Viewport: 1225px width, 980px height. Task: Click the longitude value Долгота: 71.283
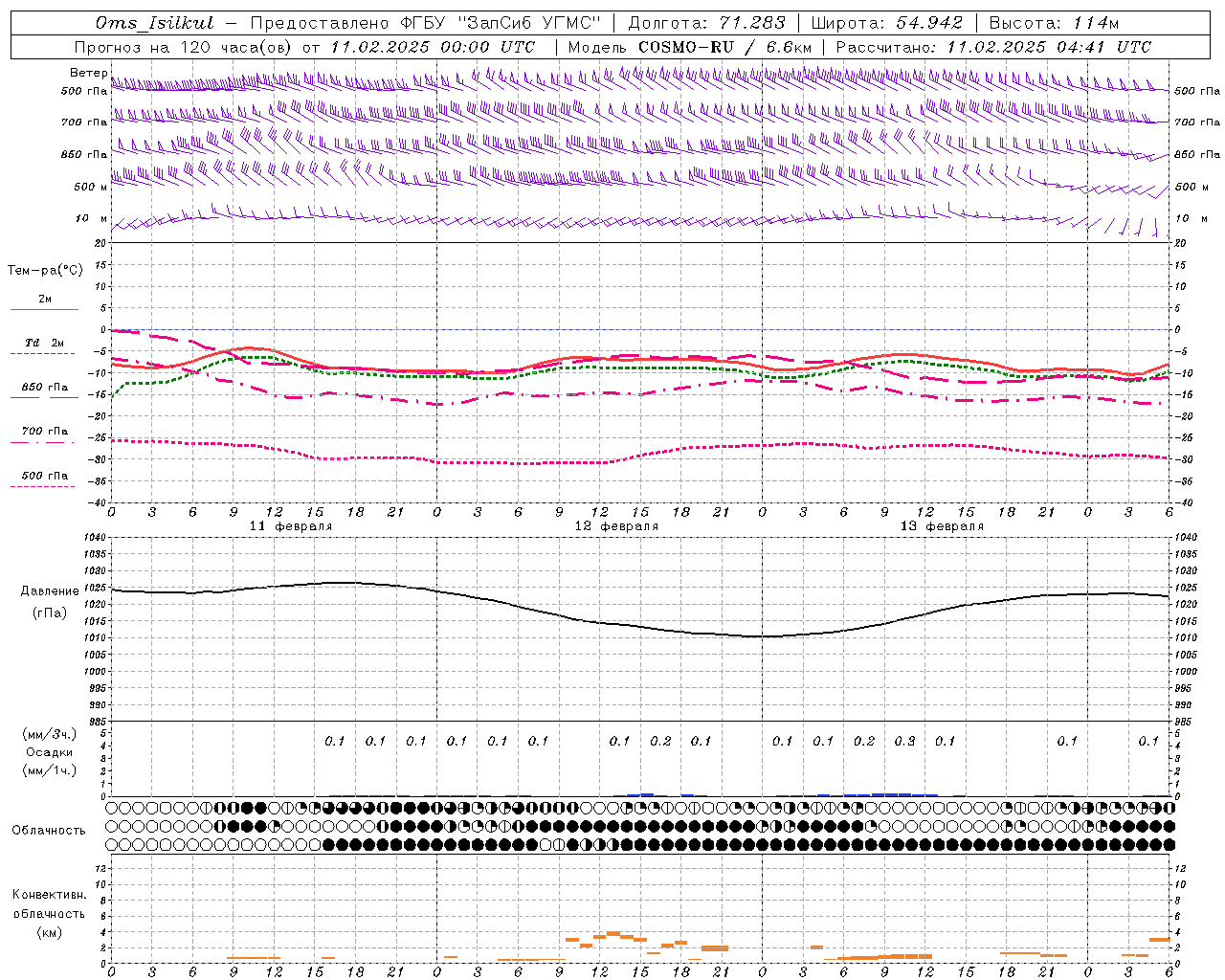[x=706, y=23]
